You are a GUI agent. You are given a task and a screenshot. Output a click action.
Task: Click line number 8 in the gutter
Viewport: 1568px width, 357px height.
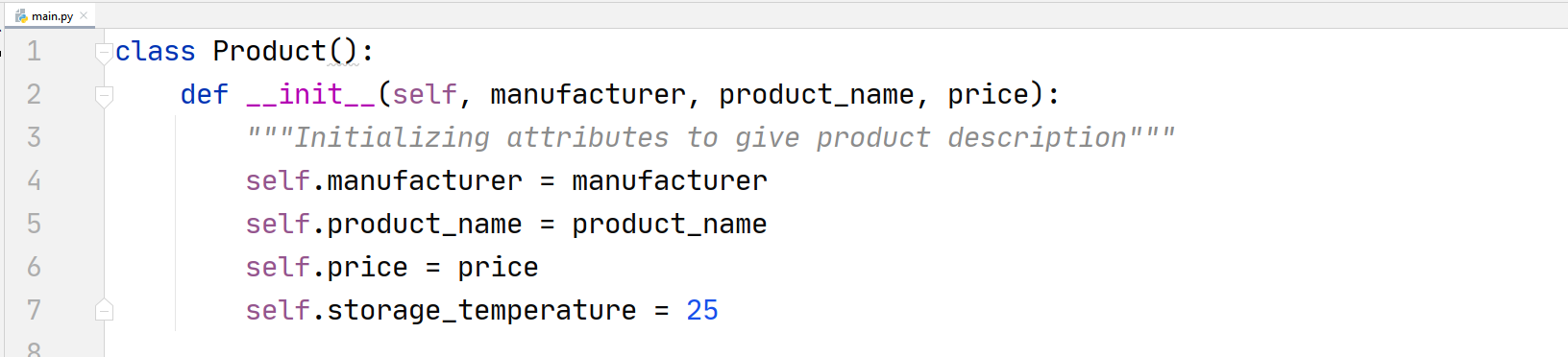pyautogui.click(x=35, y=349)
